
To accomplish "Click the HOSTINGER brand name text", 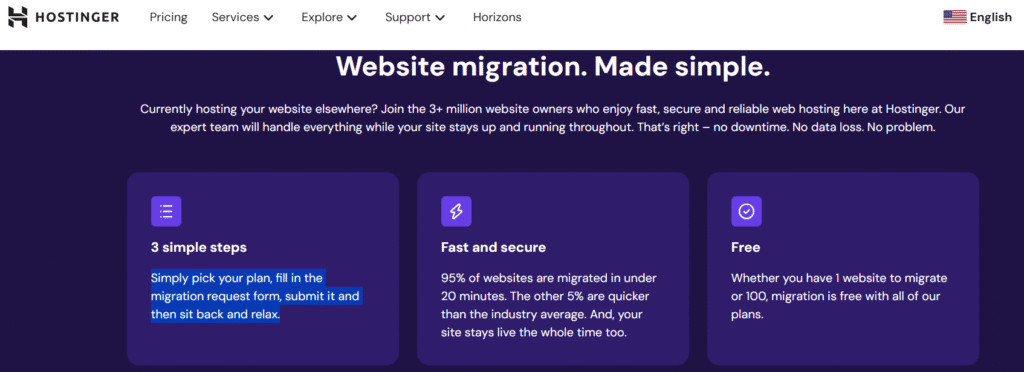I will [x=77, y=18].
